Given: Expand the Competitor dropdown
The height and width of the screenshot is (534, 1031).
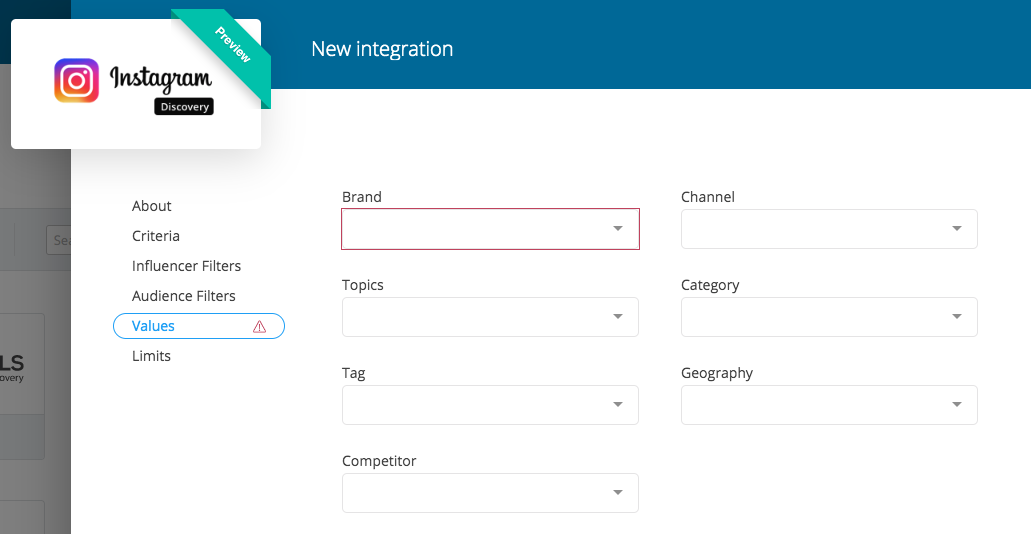Looking at the screenshot, I should point(490,493).
